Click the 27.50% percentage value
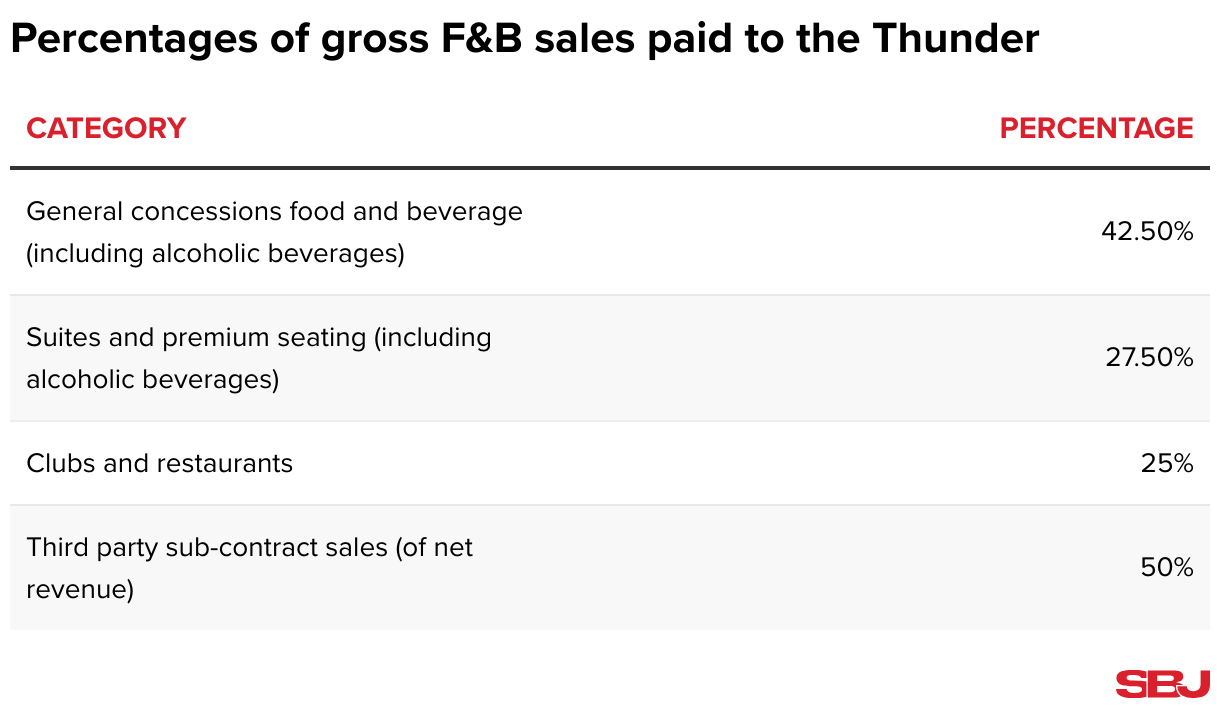Viewport: 1220px width, 708px height. (x=1149, y=358)
